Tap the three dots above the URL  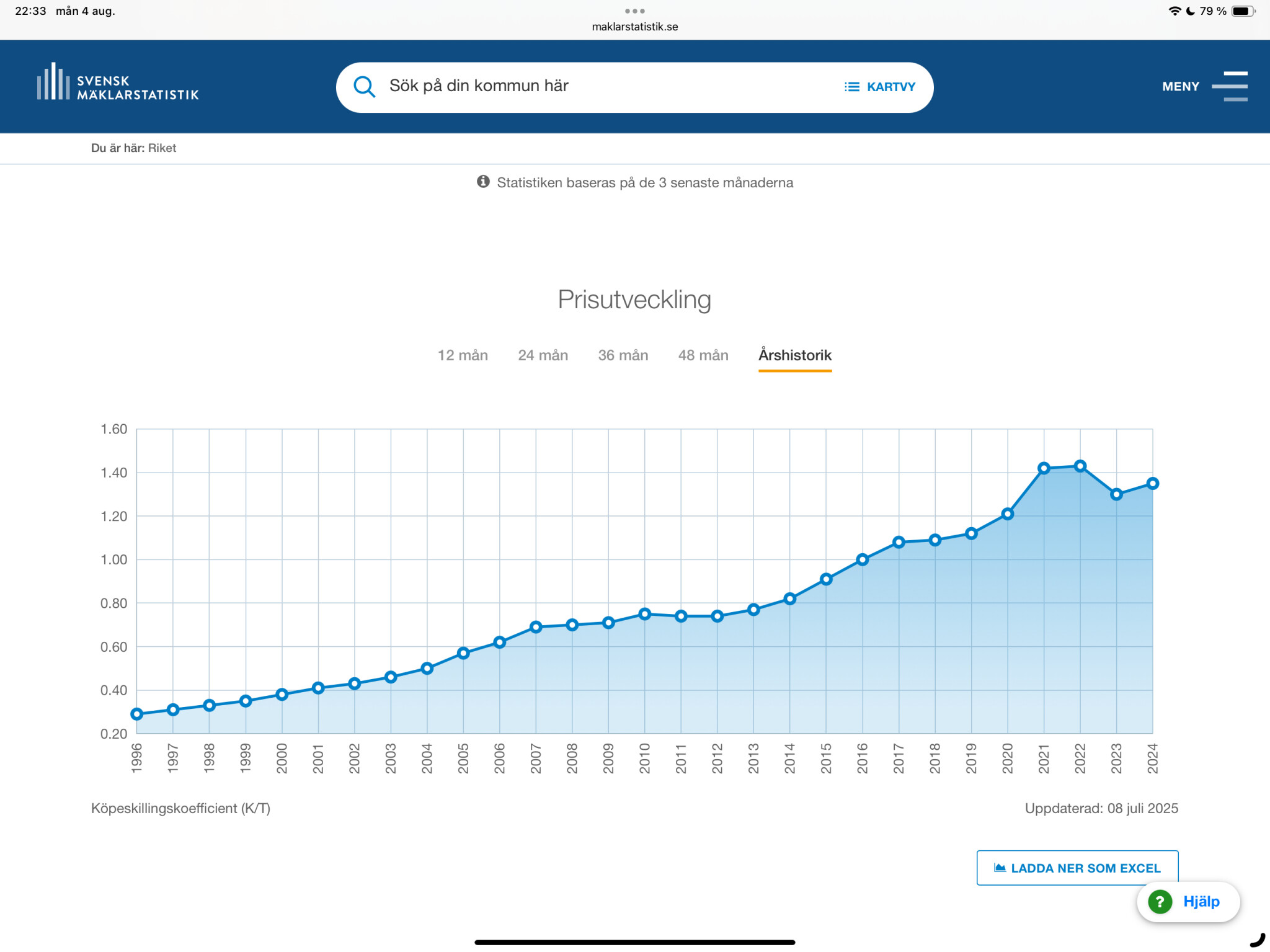coord(634,11)
